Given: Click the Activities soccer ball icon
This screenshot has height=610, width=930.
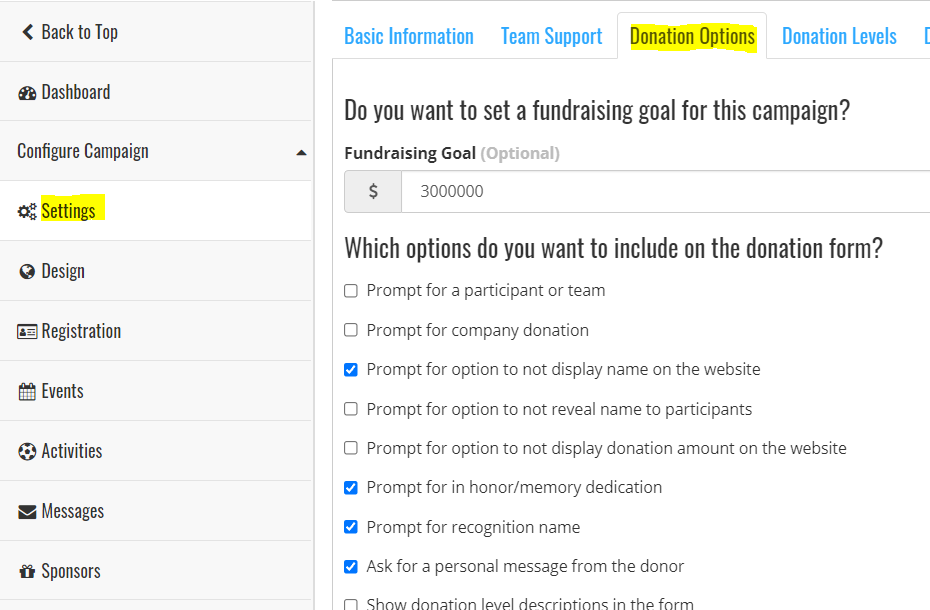Looking at the screenshot, I should tap(27, 452).
